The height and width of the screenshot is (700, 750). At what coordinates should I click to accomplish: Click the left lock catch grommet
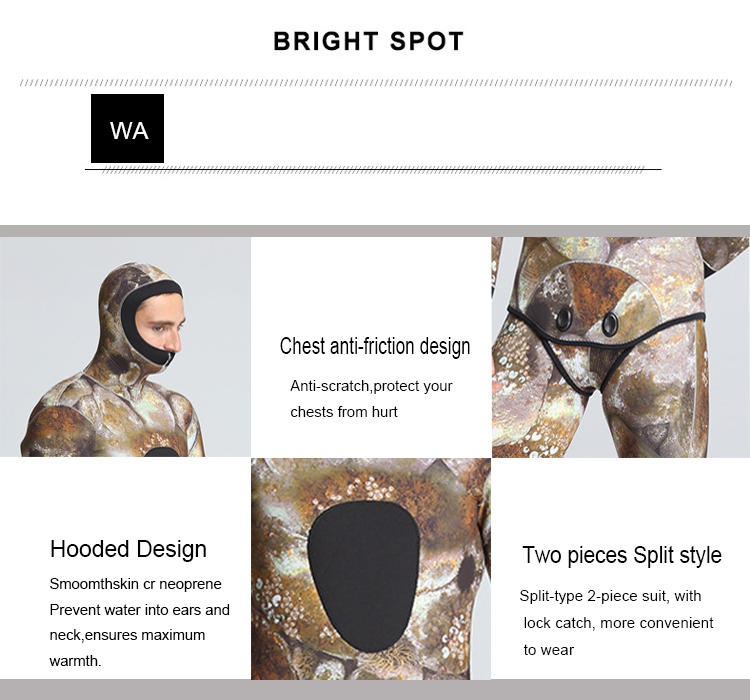[x=564, y=317]
